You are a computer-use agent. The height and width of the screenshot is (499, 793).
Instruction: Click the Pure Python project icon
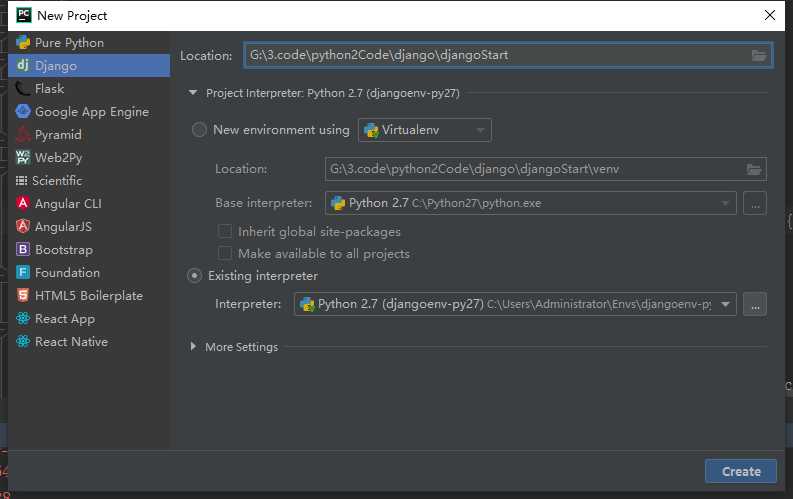(23, 42)
